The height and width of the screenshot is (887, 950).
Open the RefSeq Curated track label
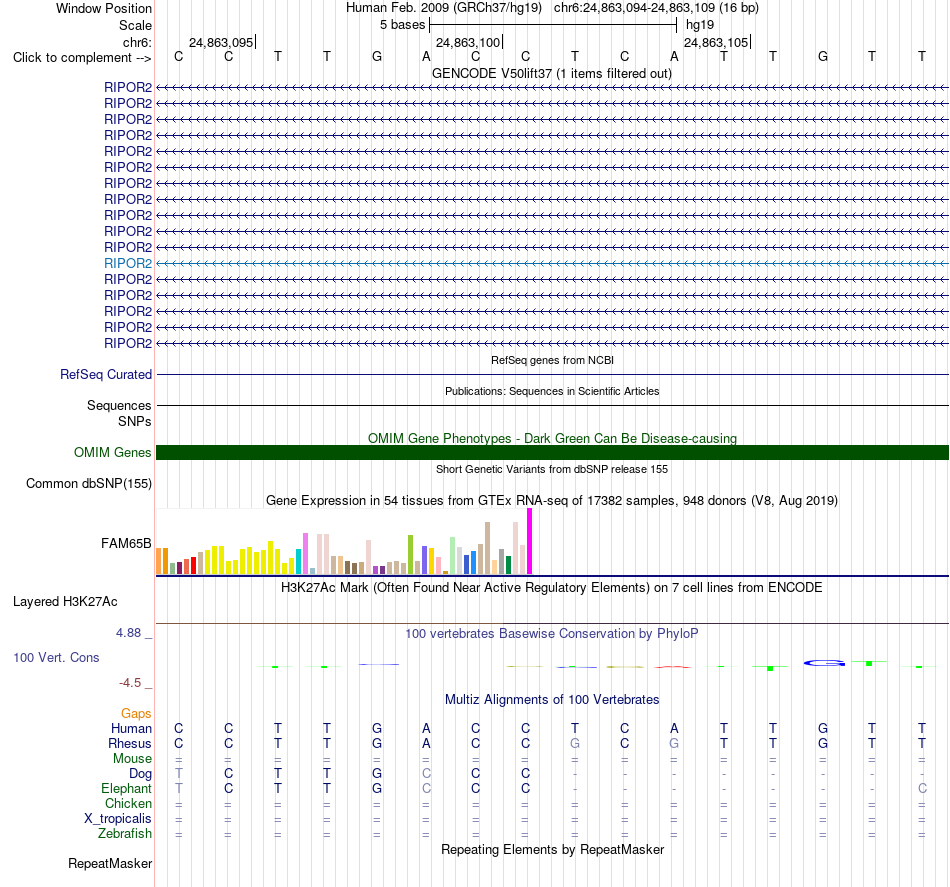[x=106, y=374]
